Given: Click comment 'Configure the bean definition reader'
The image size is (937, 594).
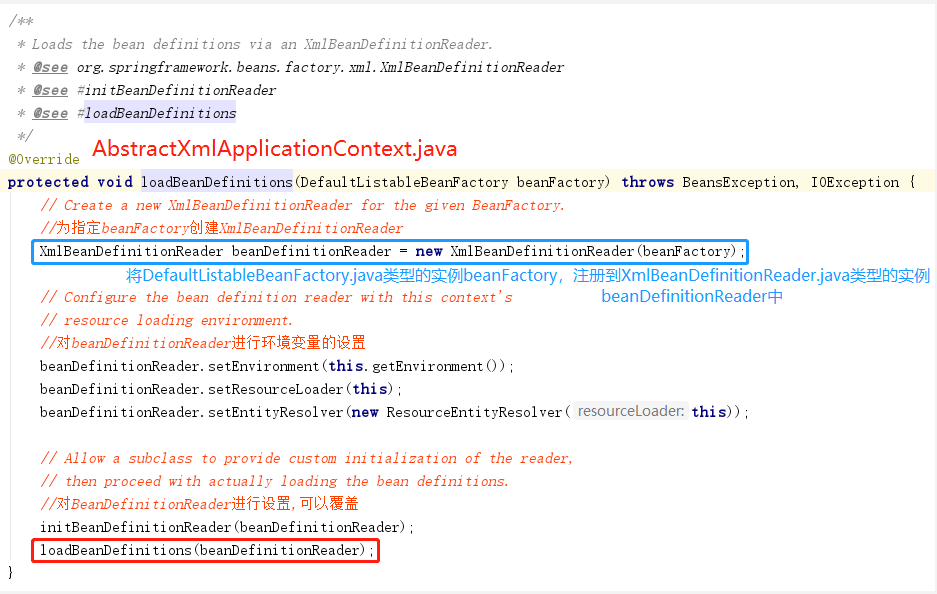Looking at the screenshot, I should pos(276,298).
